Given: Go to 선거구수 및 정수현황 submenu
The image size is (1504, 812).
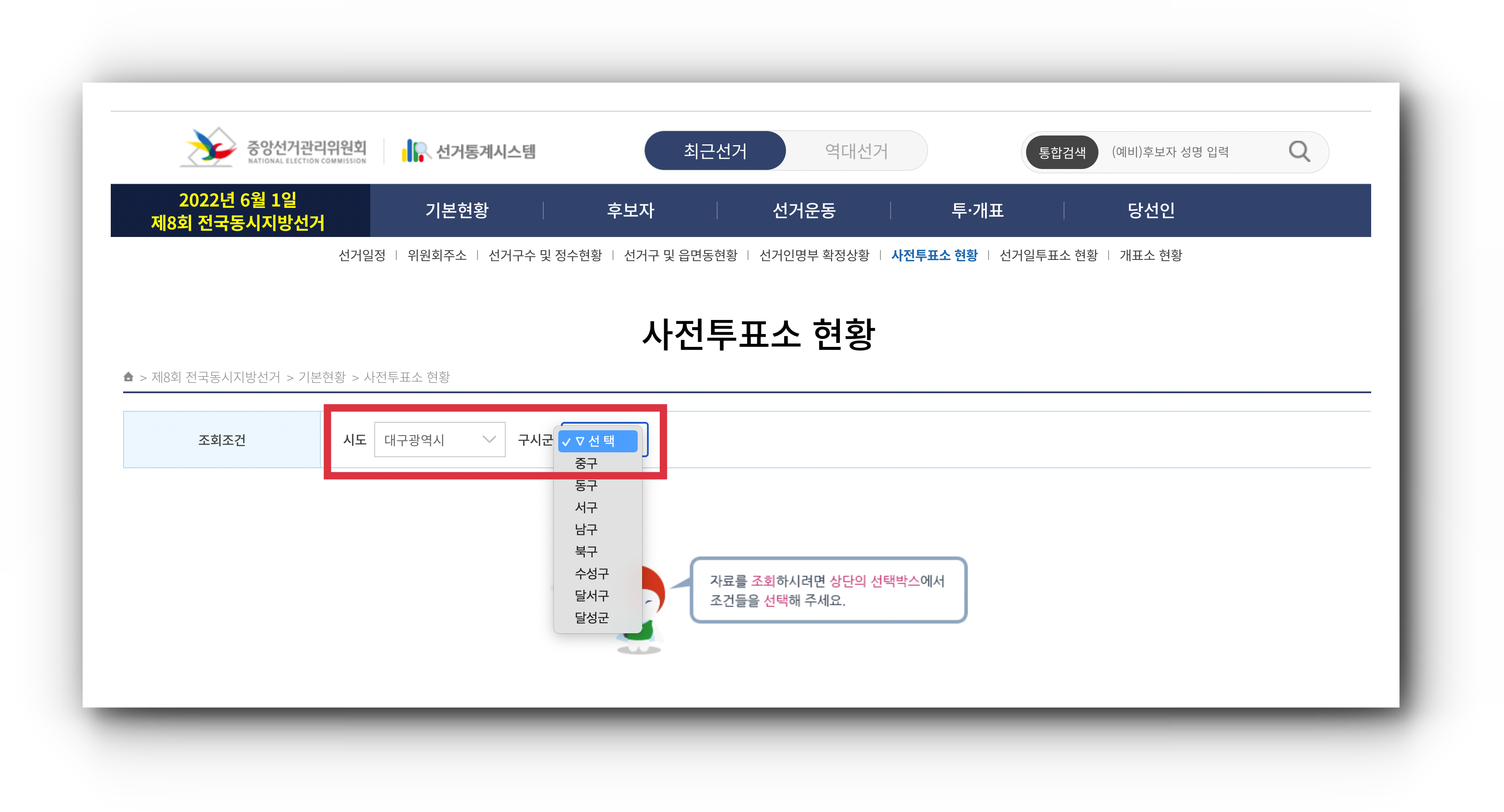Looking at the screenshot, I should click(x=545, y=255).
